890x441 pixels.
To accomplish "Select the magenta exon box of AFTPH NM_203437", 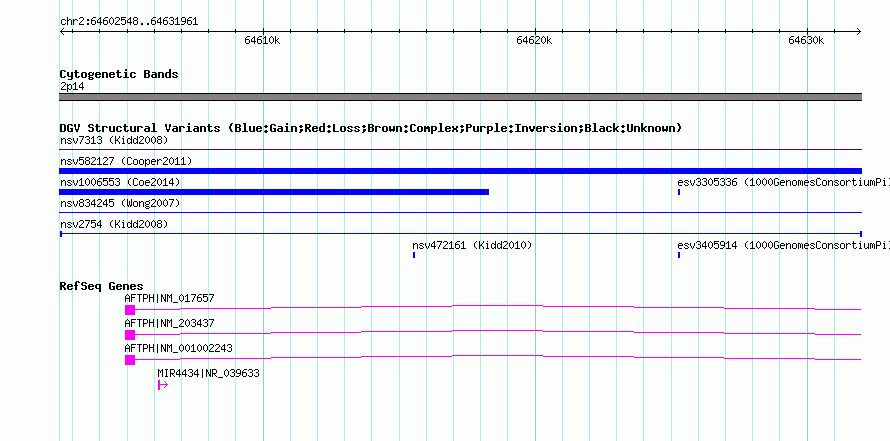I will (x=130, y=335).
